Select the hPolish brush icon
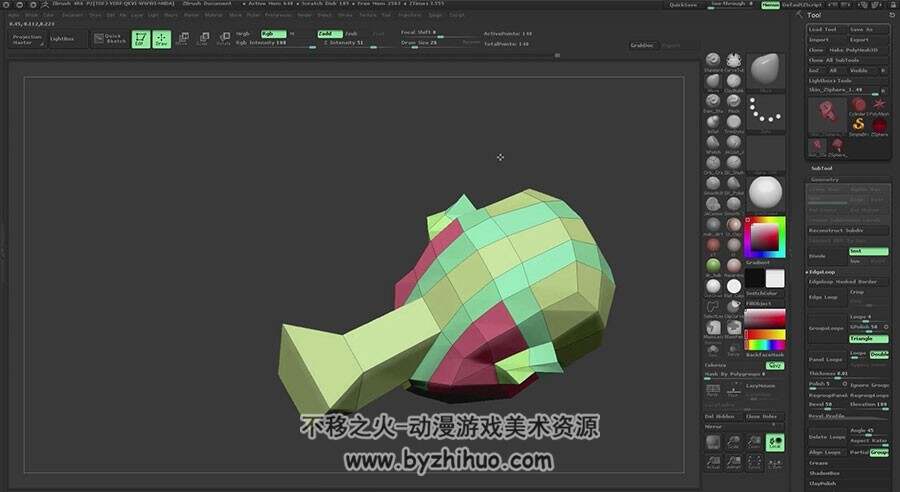This screenshot has height=492, width=900. [x=713, y=145]
